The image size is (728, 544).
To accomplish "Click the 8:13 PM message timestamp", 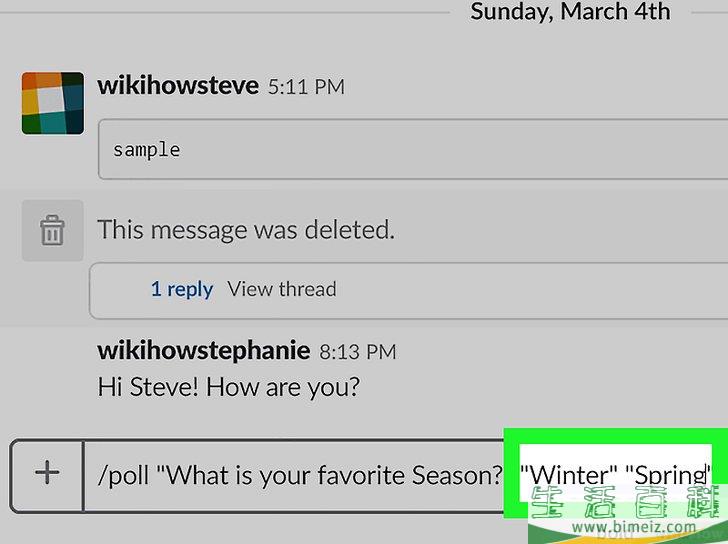I will [358, 352].
